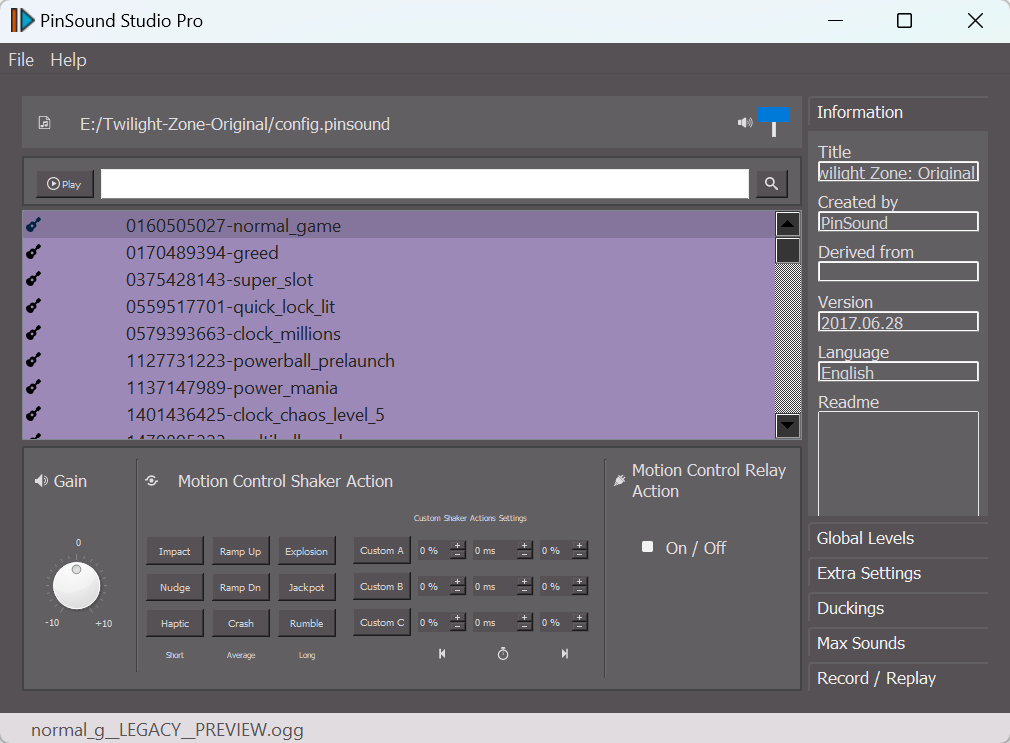This screenshot has height=743, width=1010.
Task: Click the Jackpot shaker action button
Action: coord(307,587)
